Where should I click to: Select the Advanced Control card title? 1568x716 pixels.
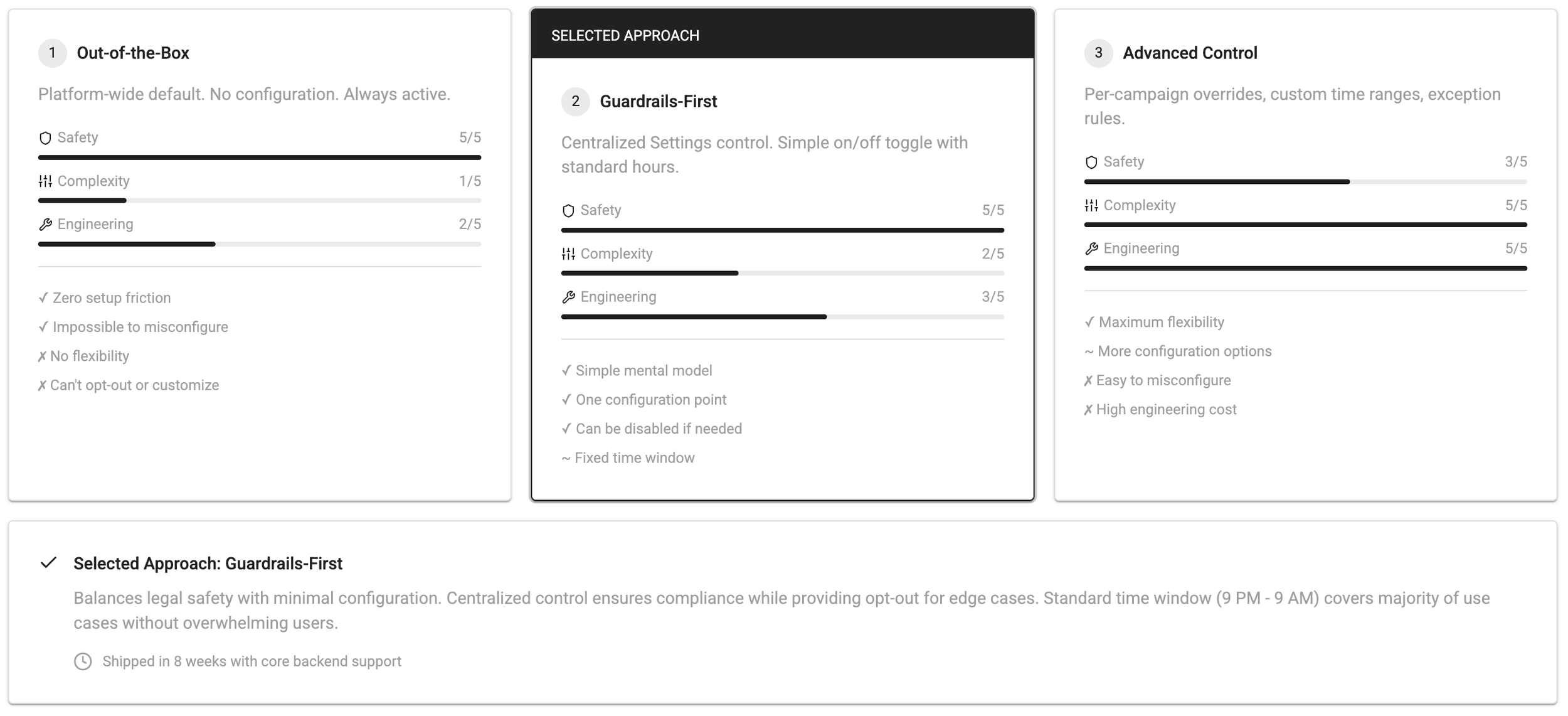point(1190,53)
